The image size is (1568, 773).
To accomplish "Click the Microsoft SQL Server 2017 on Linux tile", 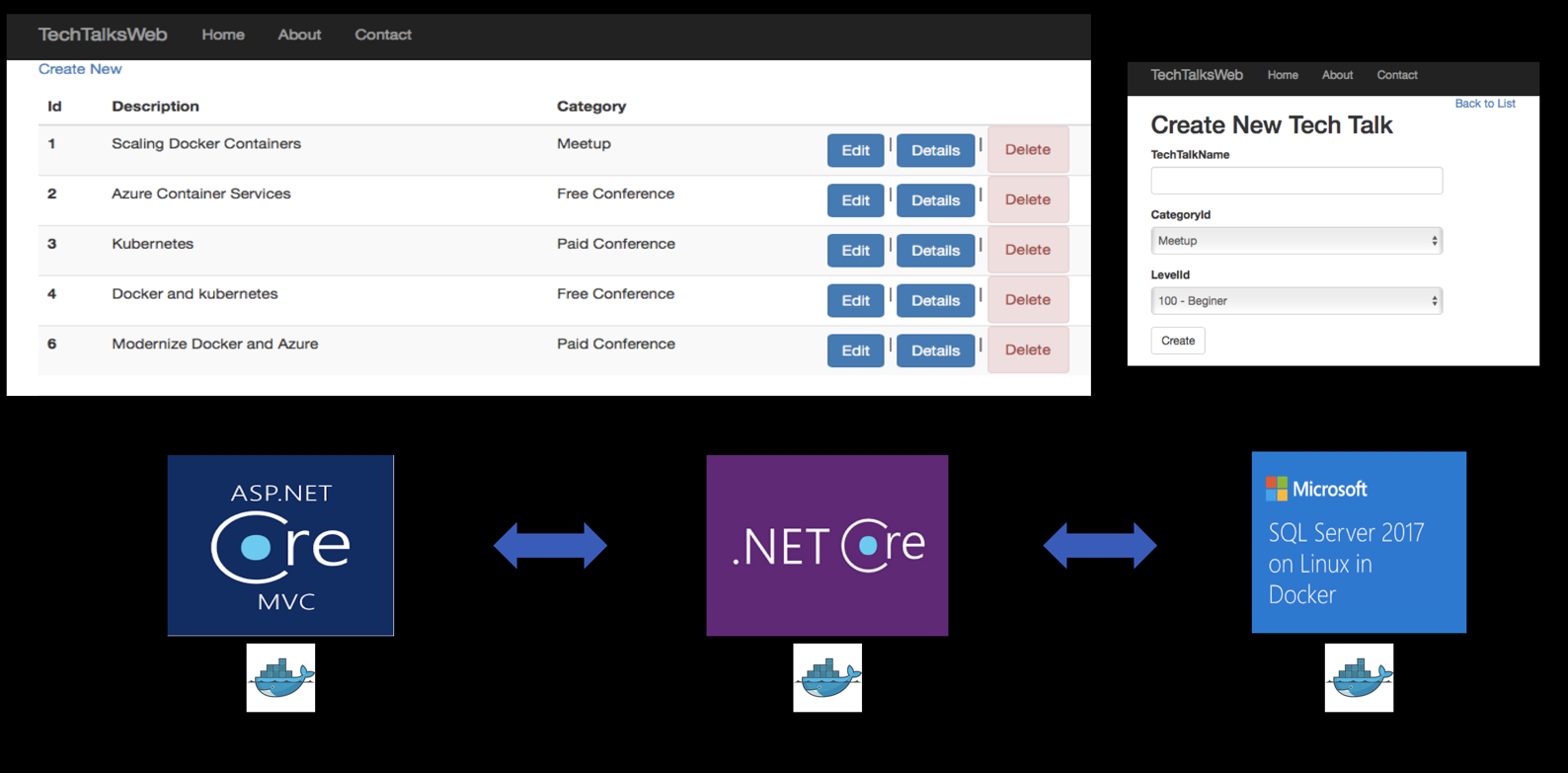I will click(1359, 542).
